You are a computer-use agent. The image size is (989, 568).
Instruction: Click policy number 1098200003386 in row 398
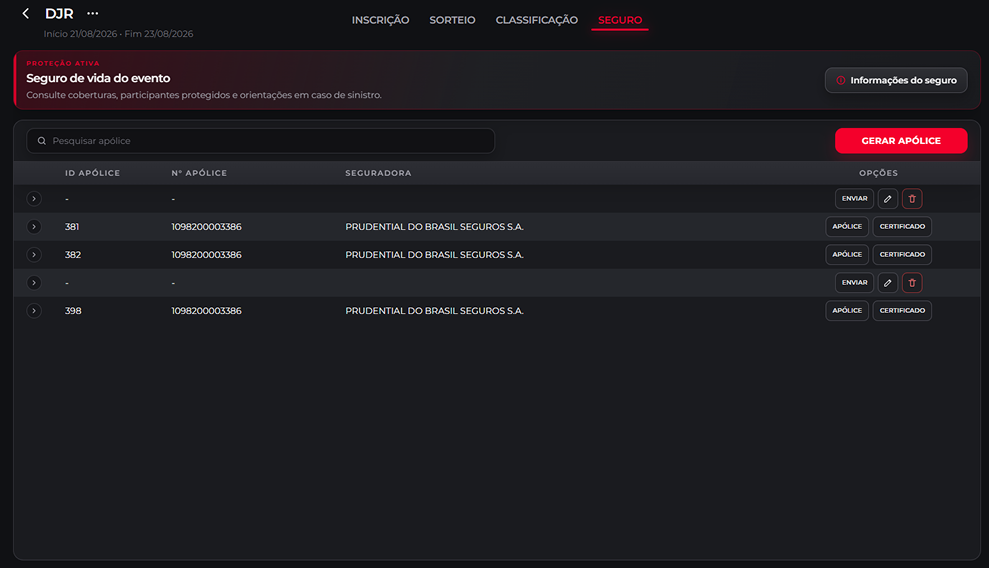pos(206,311)
